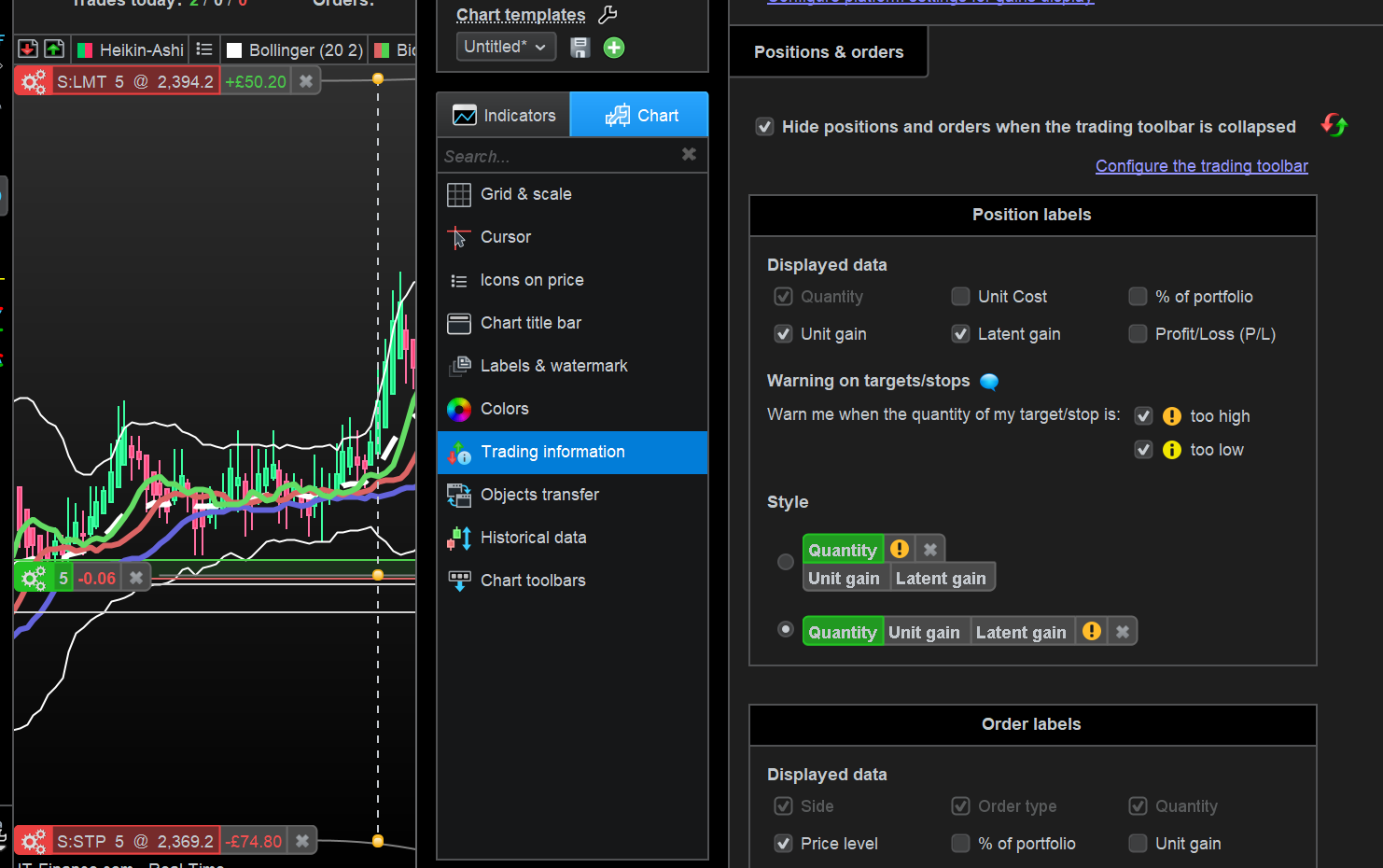Open gear settings on the green position label

click(x=34, y=579)
